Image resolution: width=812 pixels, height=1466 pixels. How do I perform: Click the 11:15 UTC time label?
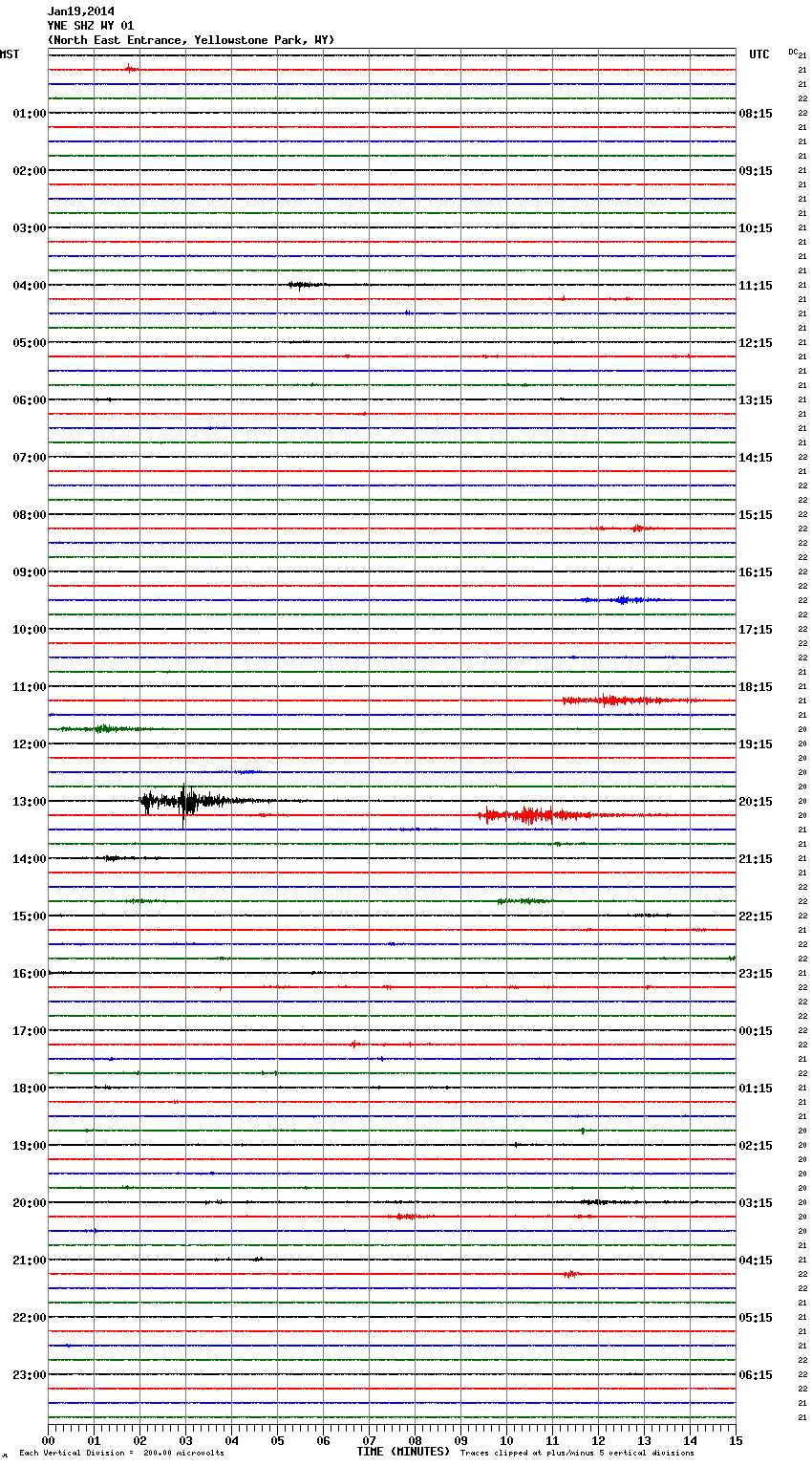point(756,286)
